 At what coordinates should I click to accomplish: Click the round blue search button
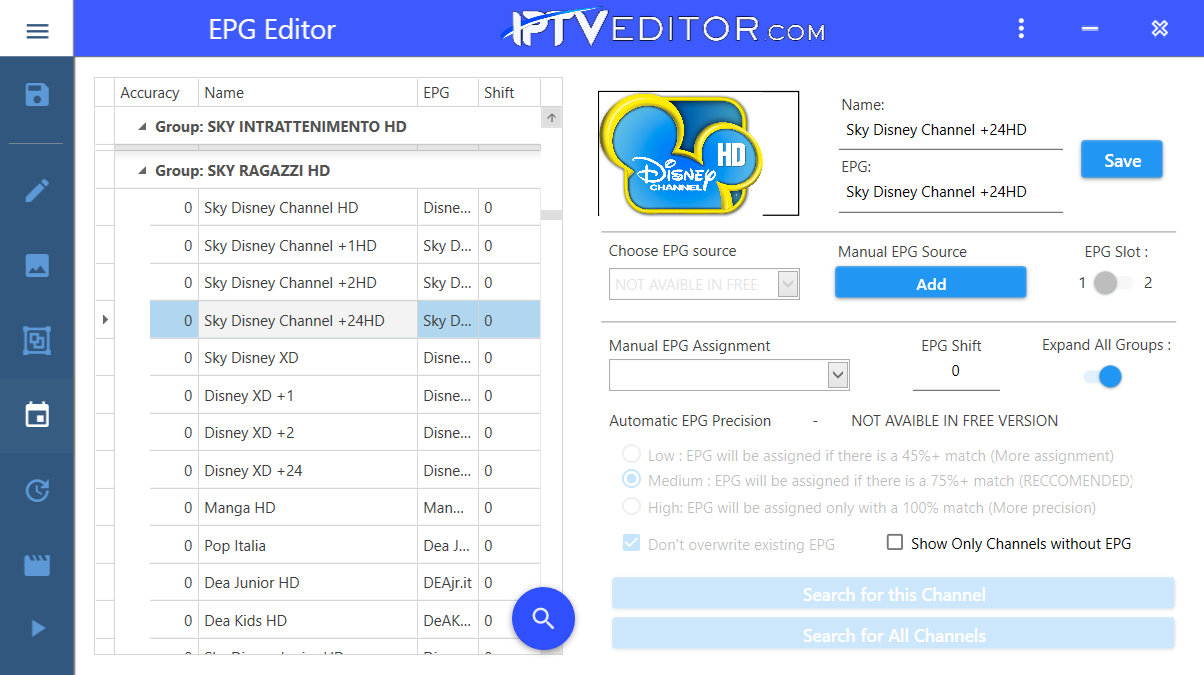tap(543, 618)
